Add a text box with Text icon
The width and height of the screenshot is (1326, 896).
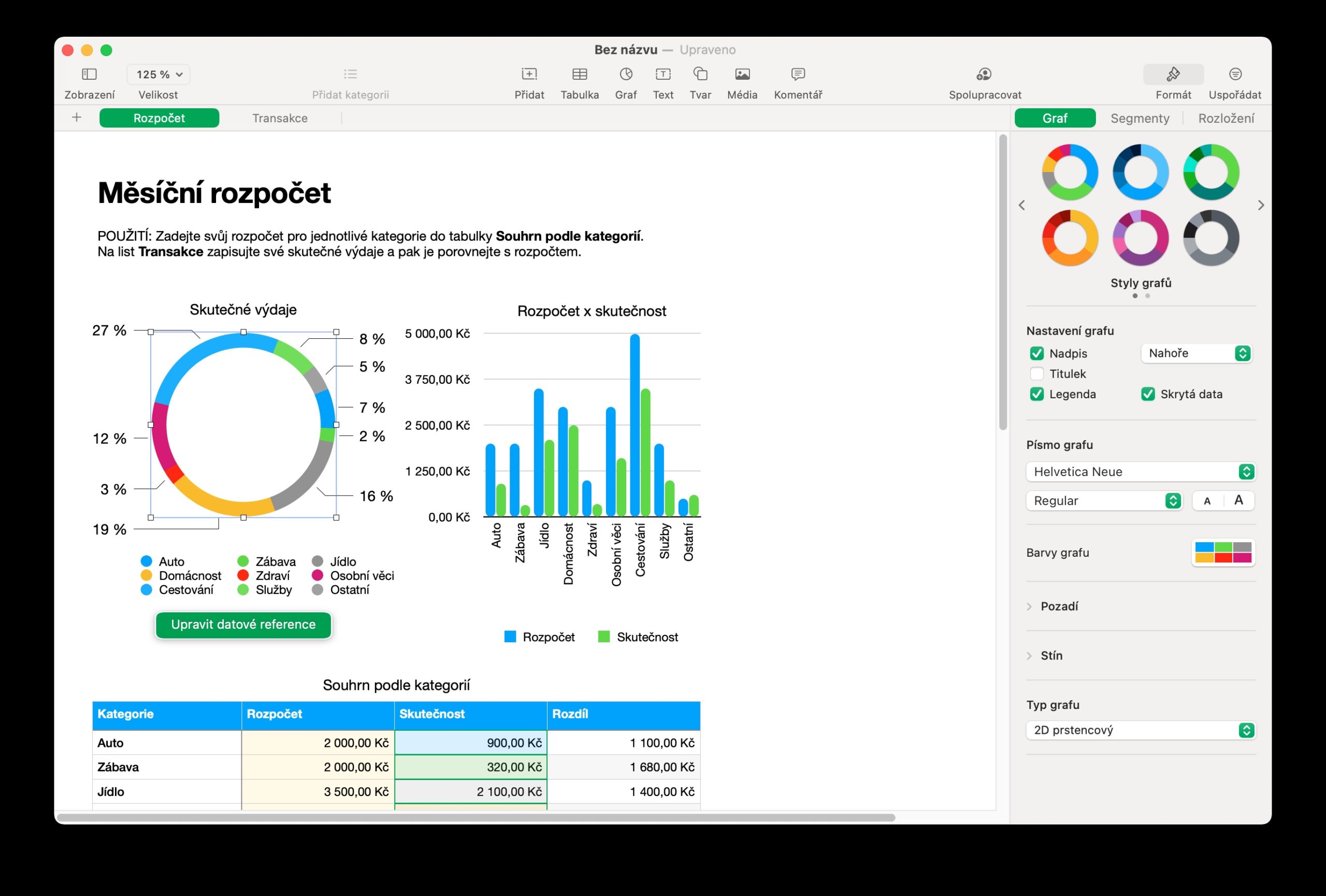662,74
